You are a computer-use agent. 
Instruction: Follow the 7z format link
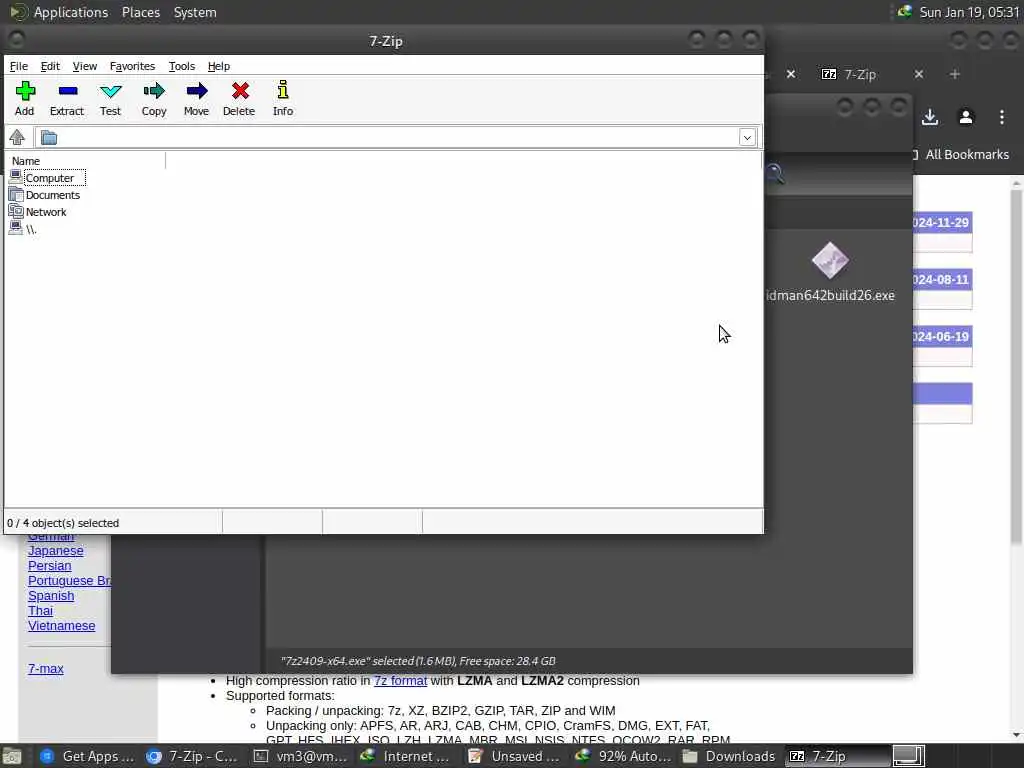[x=400, y=680]
